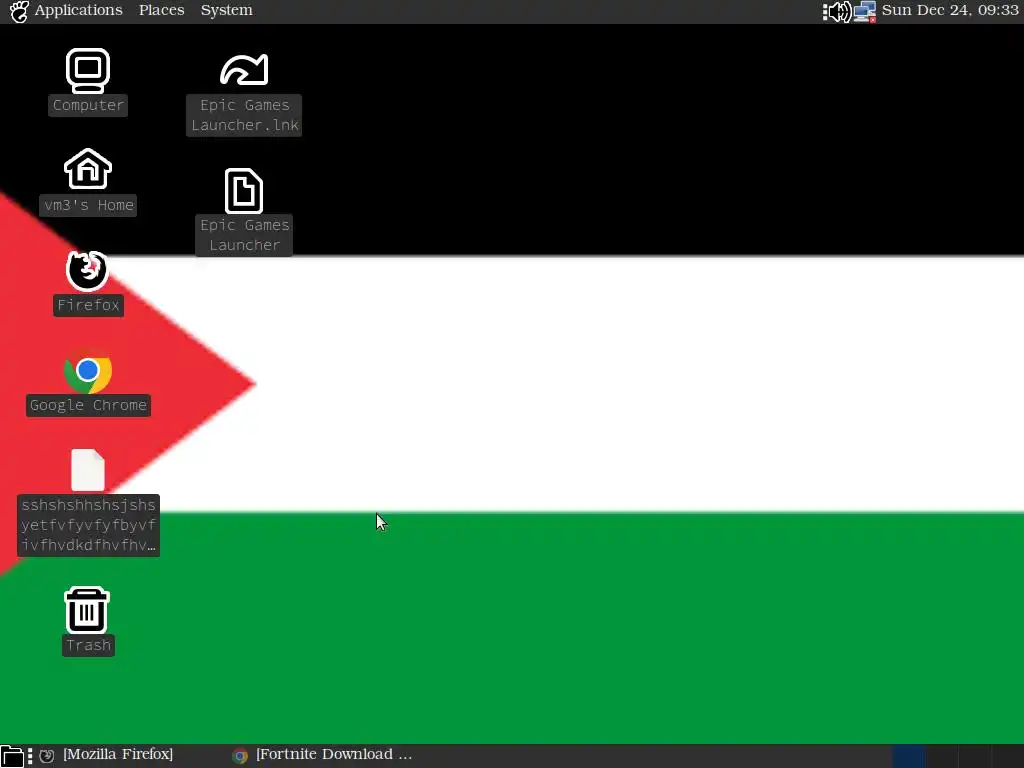Open the Applications menu
The width and height of the screenshot is (1024, 768).
coord(78,10)
